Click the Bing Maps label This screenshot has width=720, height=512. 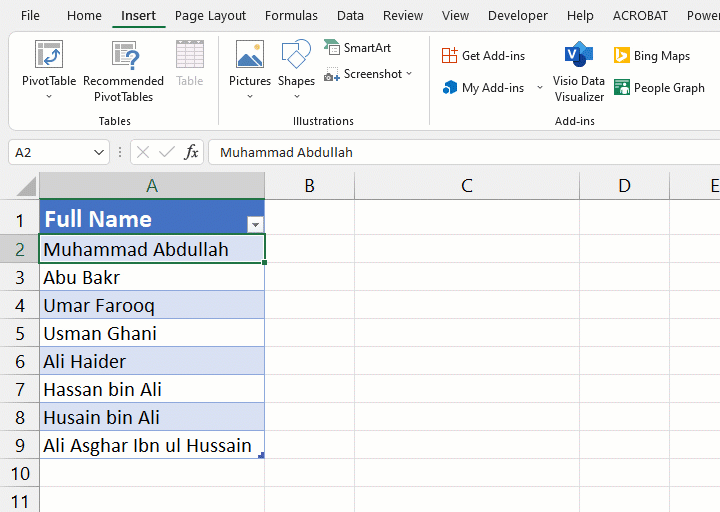coord(662,56)
